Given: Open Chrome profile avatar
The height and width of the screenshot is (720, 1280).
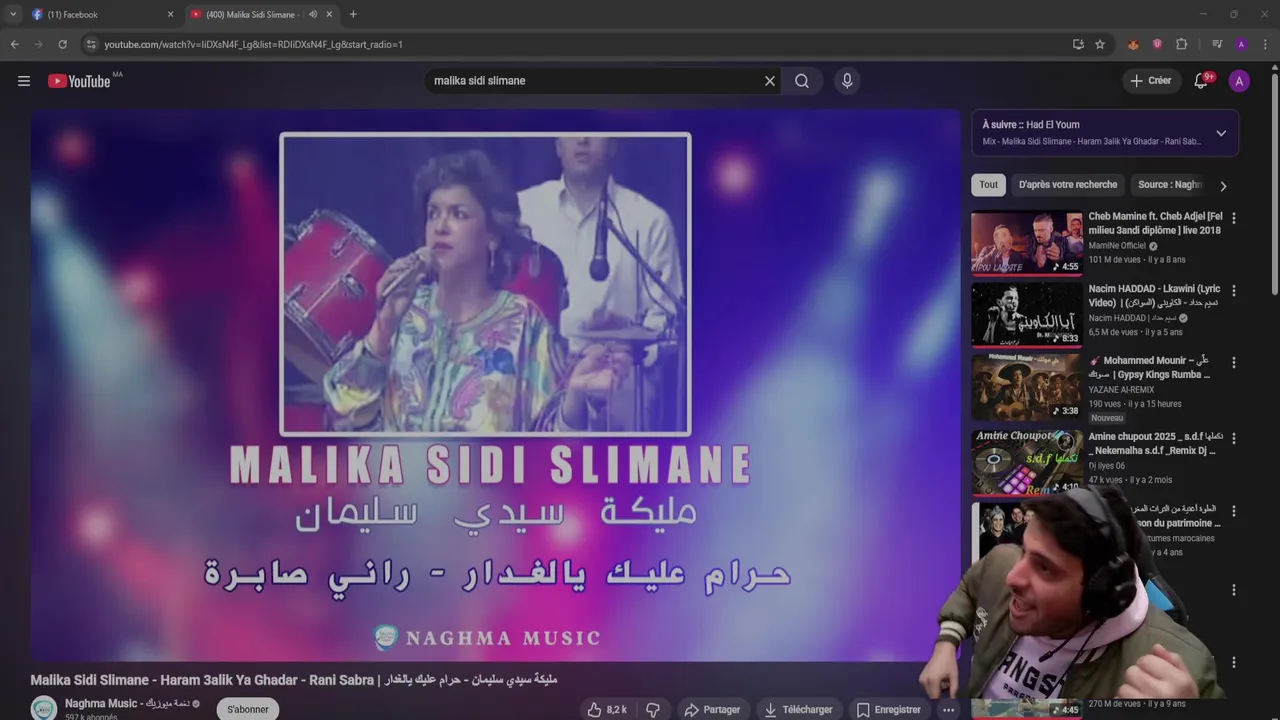Looking at the screenshot, I should click(1241, 44).
